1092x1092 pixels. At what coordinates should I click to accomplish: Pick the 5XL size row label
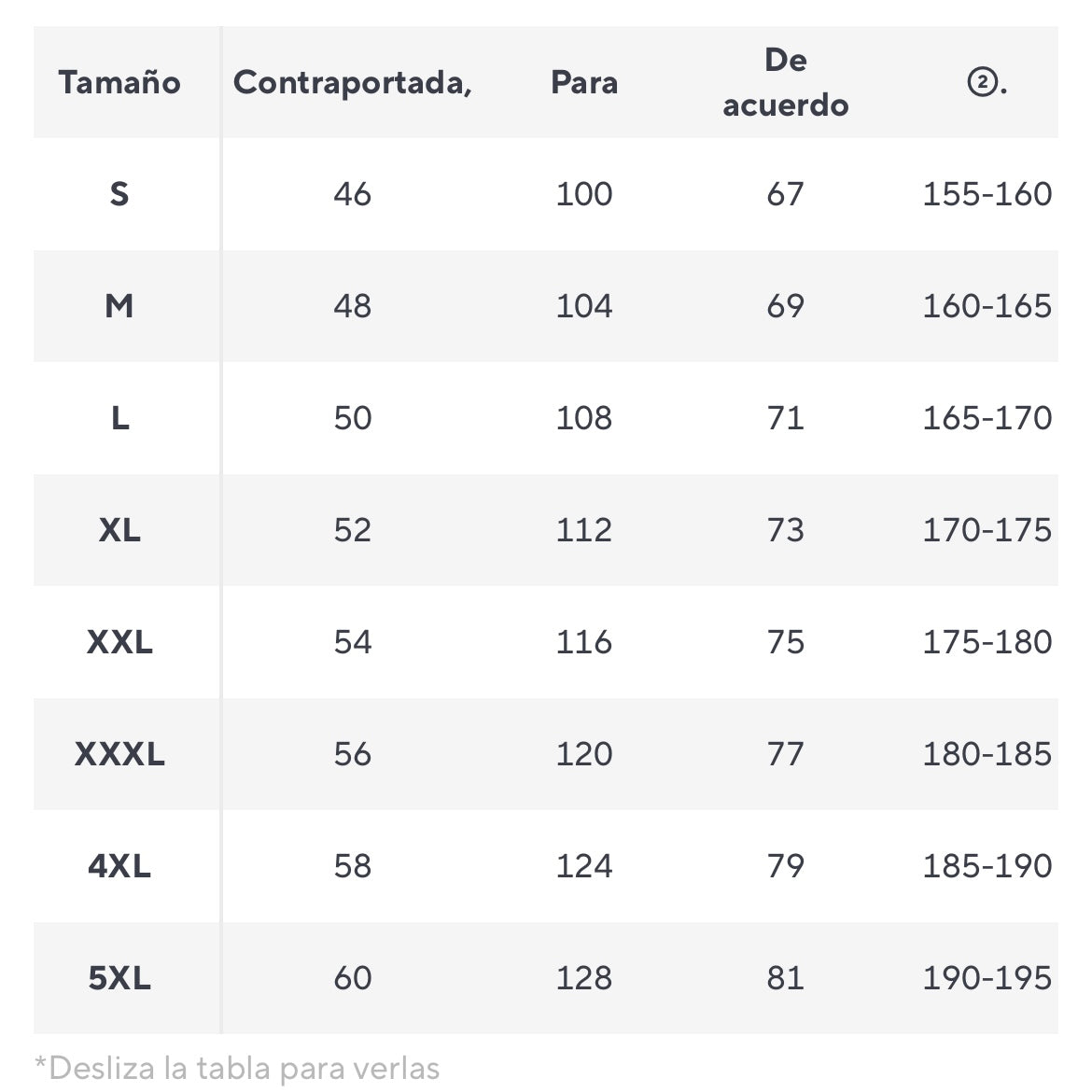coord(119,978)
